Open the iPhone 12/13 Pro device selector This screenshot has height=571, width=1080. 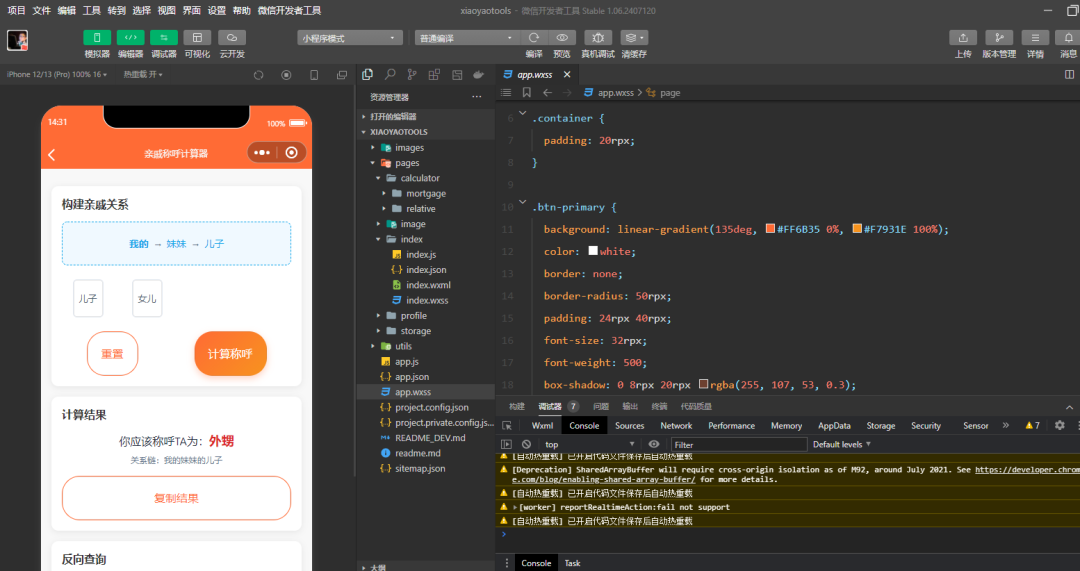click(x=56, y=74)
